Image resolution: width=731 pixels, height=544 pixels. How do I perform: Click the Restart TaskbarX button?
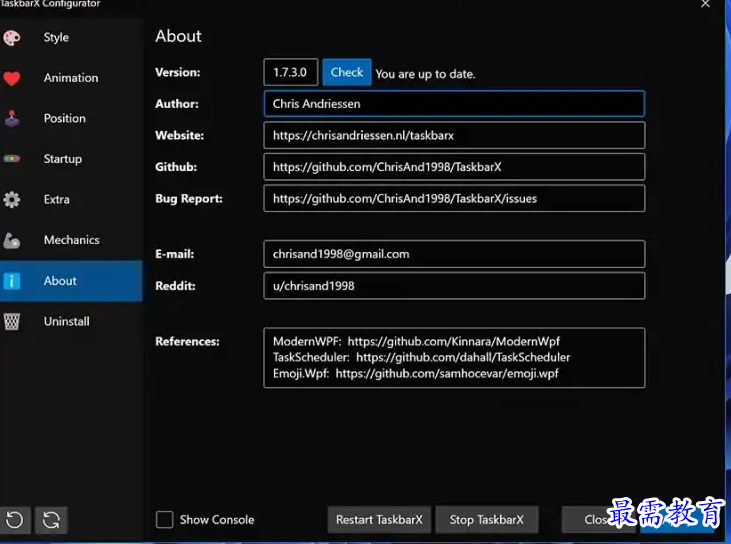(x=379, y=520)
